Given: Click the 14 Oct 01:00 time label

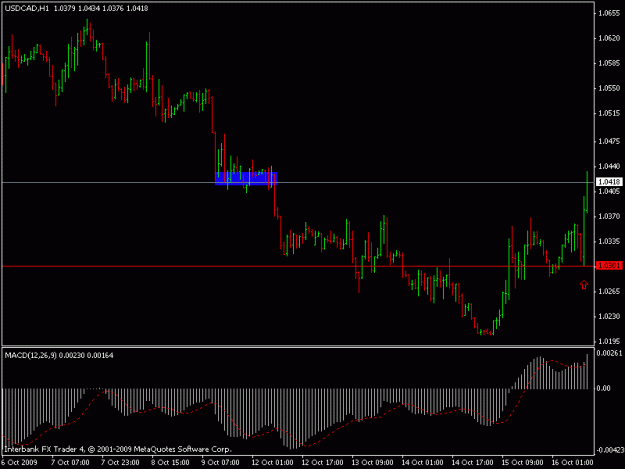Looking at the screenshot, I should [x=423, y=463].
